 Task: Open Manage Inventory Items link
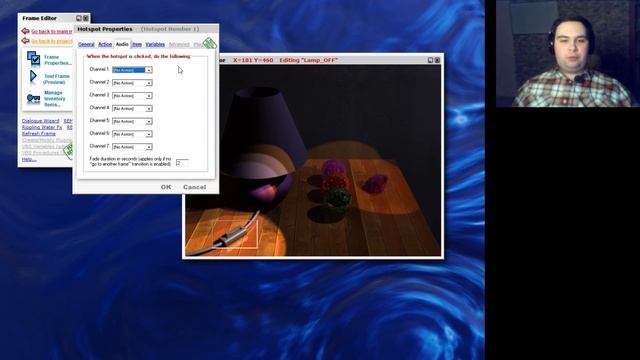(x=54, y=99)
